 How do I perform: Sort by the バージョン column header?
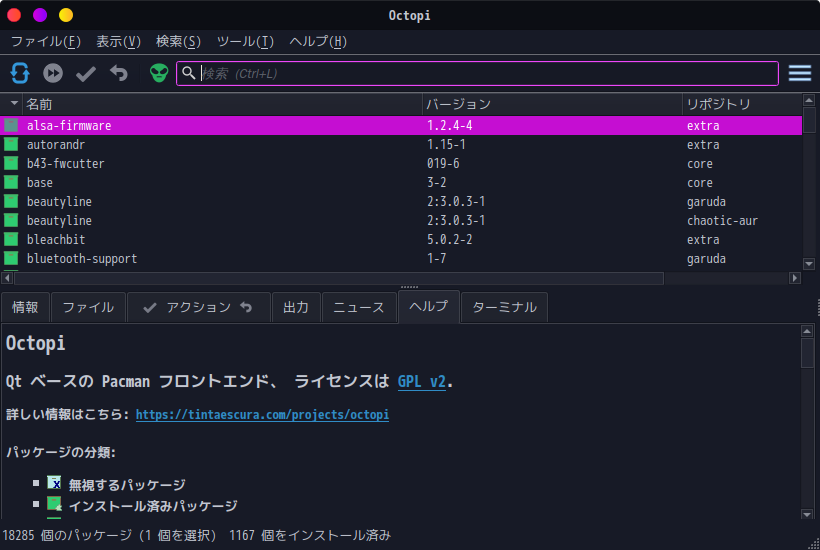(552, 104)
